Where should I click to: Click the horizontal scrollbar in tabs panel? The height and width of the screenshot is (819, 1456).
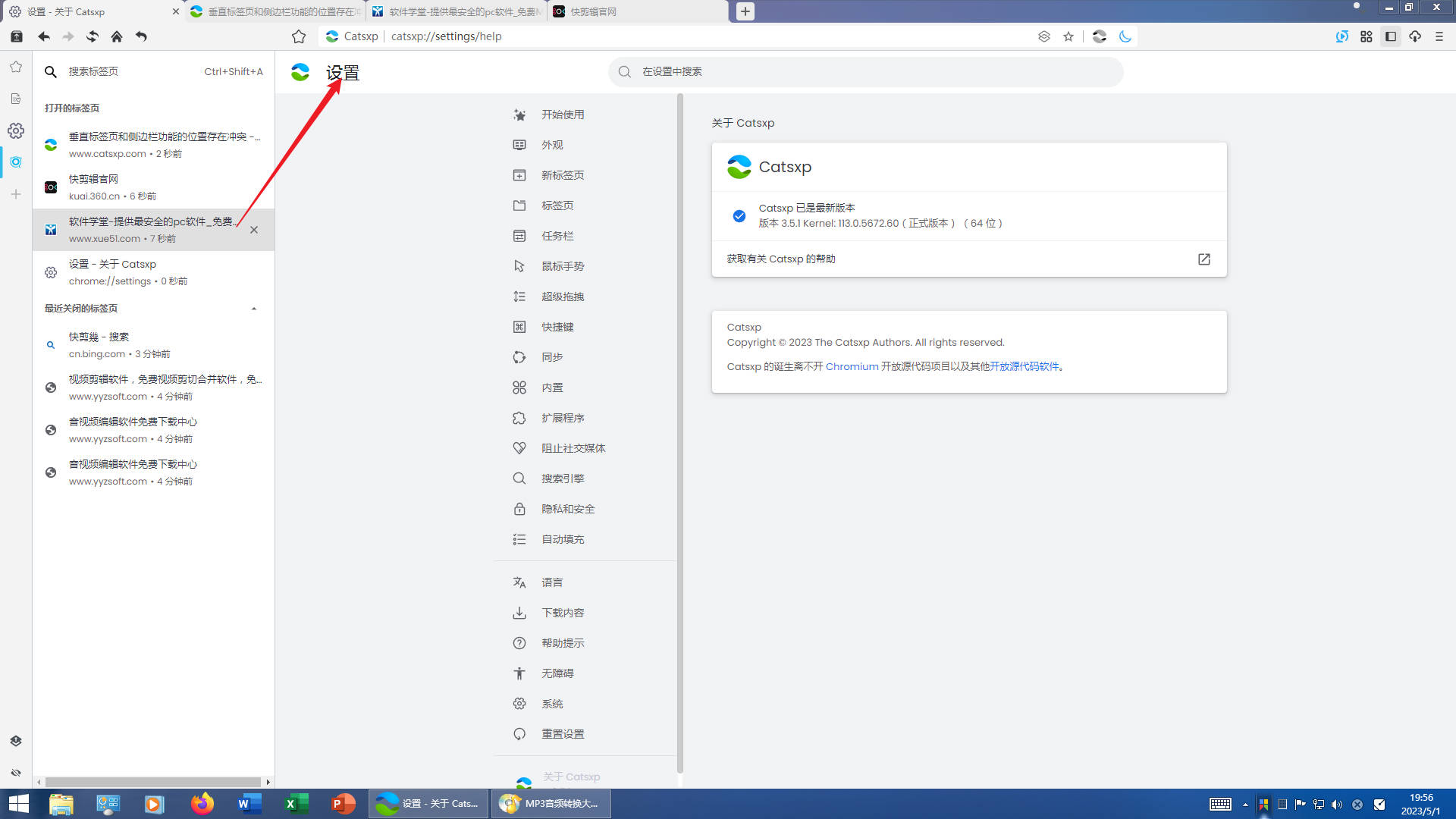tap(153, 782)
